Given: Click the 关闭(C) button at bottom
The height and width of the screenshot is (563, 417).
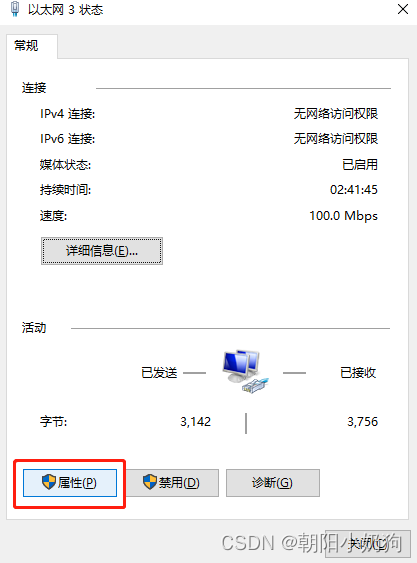Looking at the screenshot, I should coord(368,544).
